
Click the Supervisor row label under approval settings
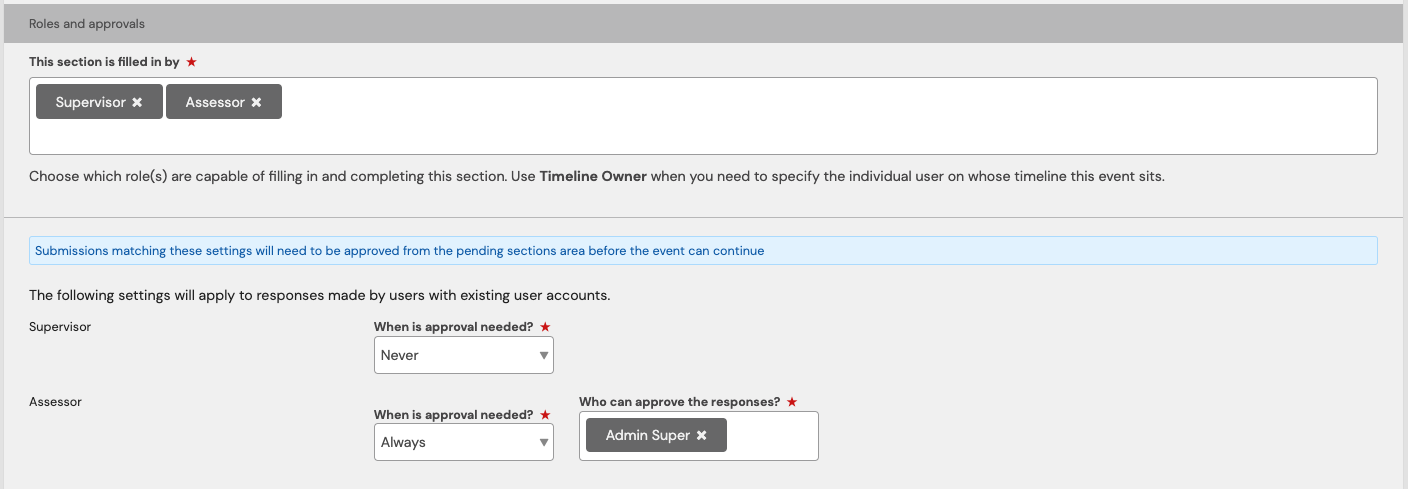60,327
